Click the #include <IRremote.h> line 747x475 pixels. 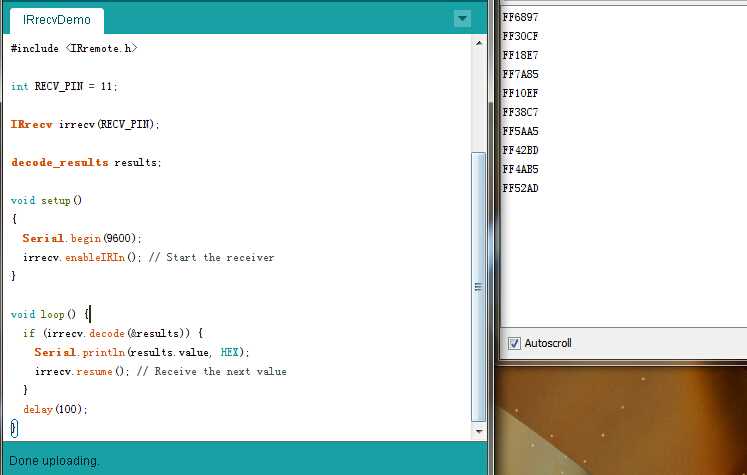(x=74, y=48)
